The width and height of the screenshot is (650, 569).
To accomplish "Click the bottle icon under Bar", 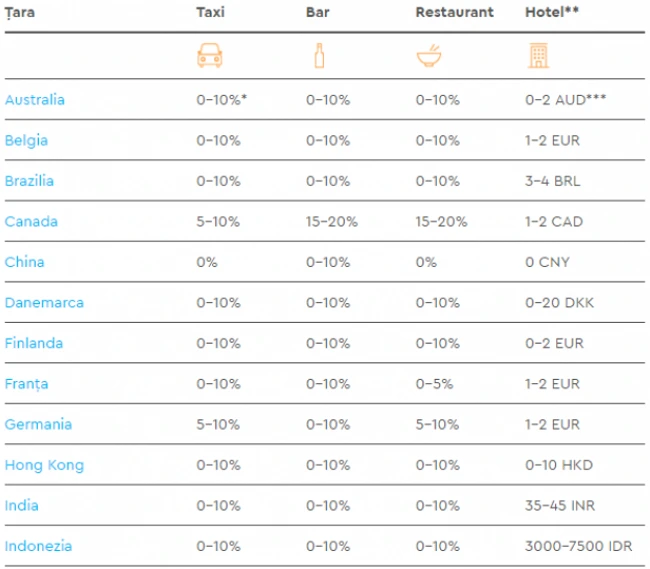I will tap(319, 56).
